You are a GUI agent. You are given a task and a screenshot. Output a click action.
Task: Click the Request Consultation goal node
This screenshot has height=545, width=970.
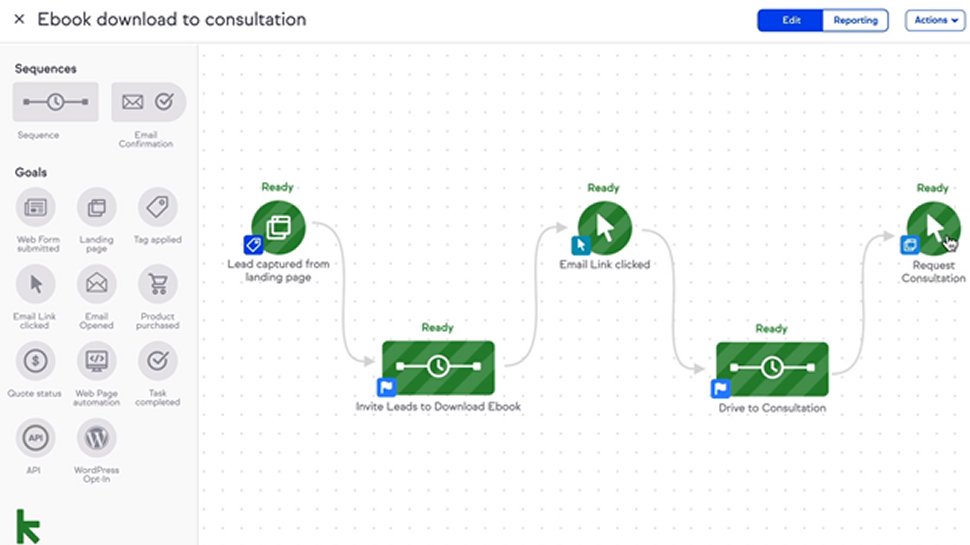(x=934, y=228)
